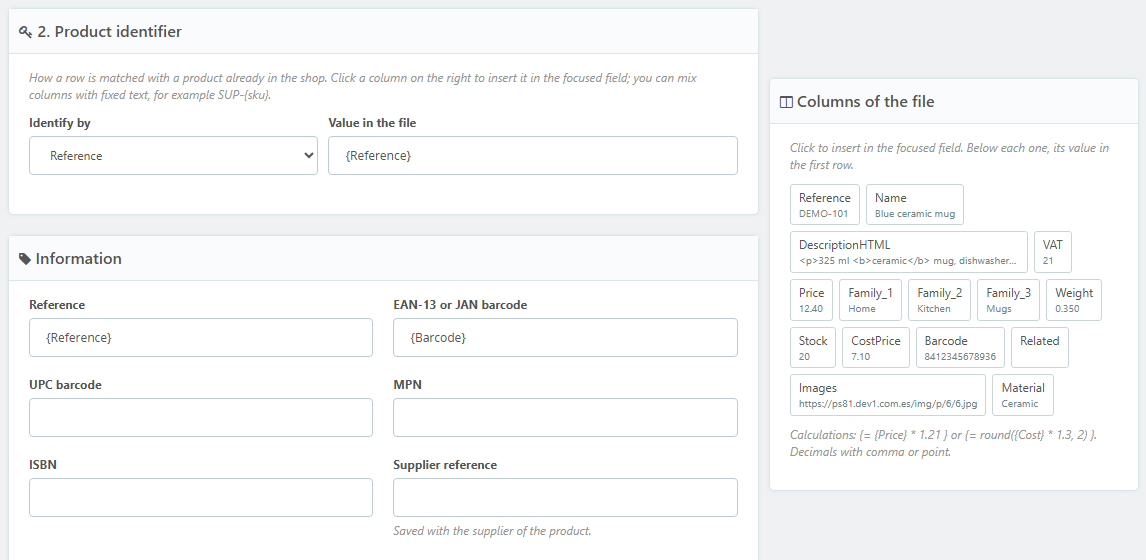Click the 'Identify by' label

60,123
